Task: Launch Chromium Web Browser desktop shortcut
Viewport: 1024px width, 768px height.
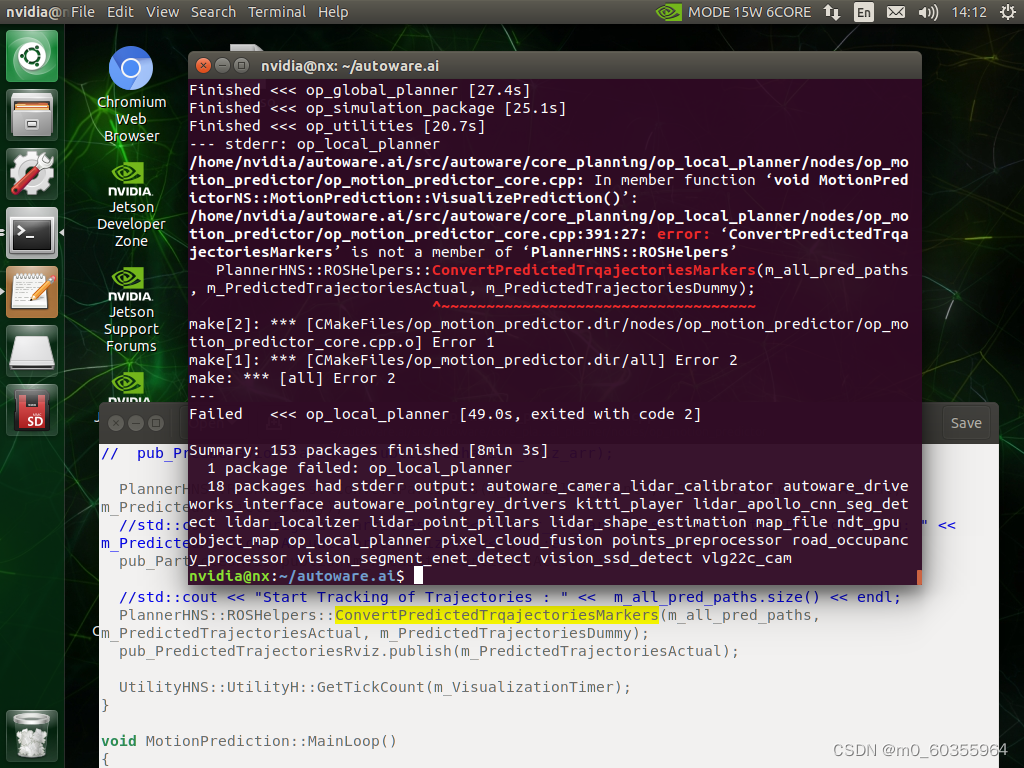Action: coord(131,94)
